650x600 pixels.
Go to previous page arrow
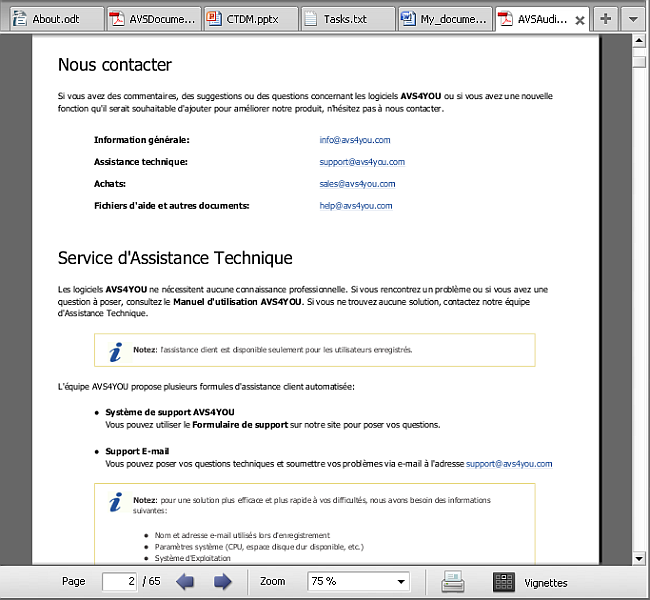click(185, 582)
